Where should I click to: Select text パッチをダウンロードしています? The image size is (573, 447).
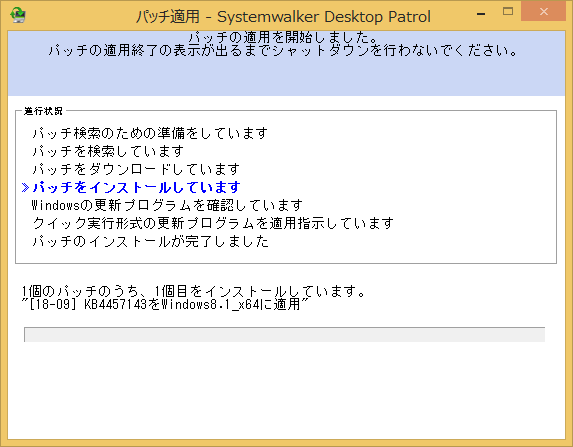(x=136, y=169)
